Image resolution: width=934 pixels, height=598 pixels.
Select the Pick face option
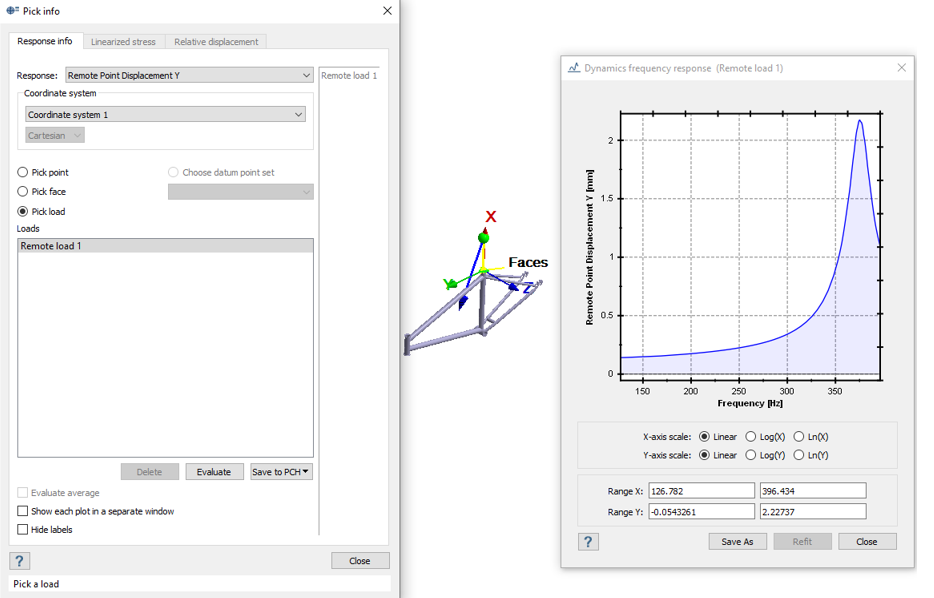23,192
